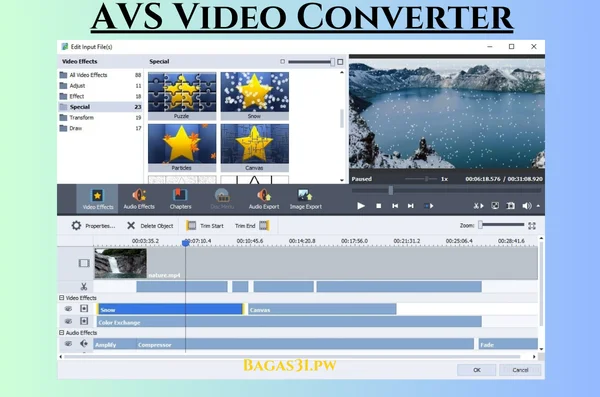Viewport: 600px width, 397px height.
Task: Select the Amplify audio effect clip
Action: (115, 344)
